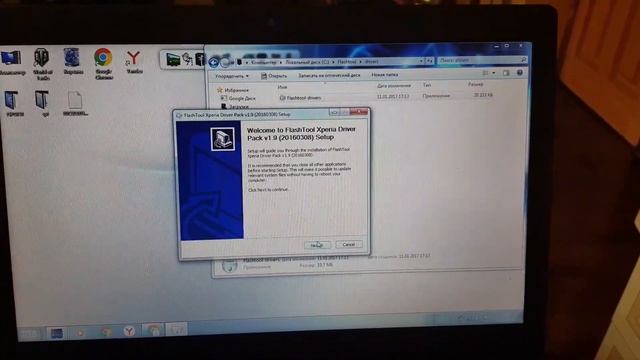
Task: Click the Flashtool breadcrumb in the address bar
Action: (x=347, y=62)
